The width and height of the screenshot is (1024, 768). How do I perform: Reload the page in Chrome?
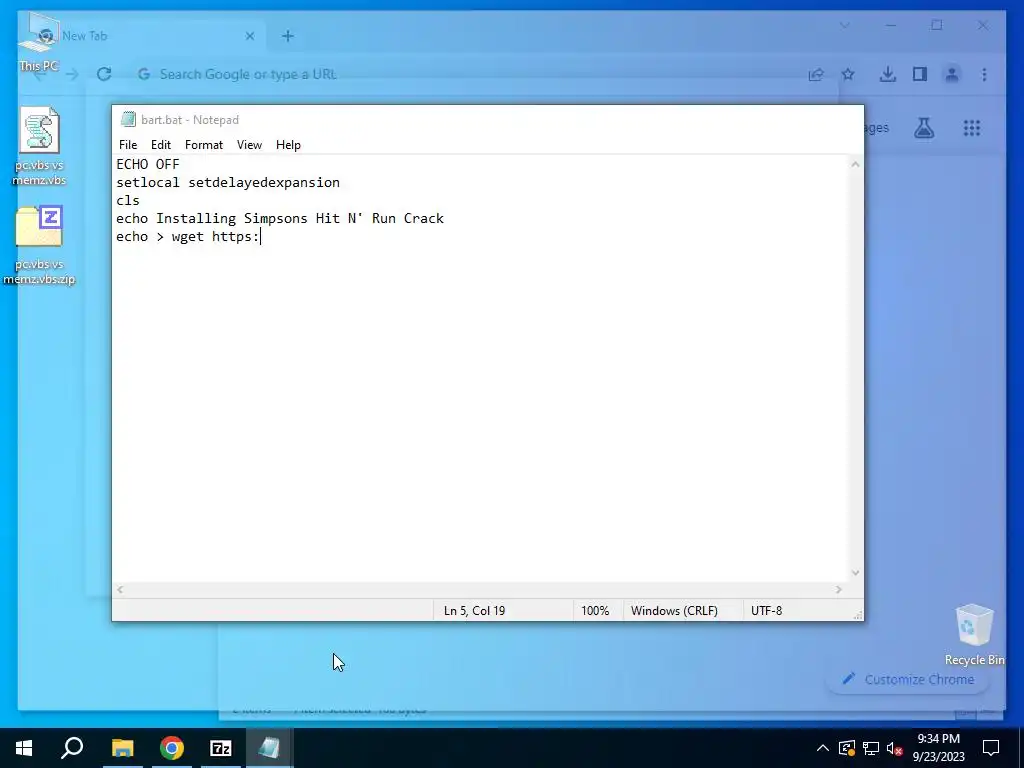tap(104, 74)
